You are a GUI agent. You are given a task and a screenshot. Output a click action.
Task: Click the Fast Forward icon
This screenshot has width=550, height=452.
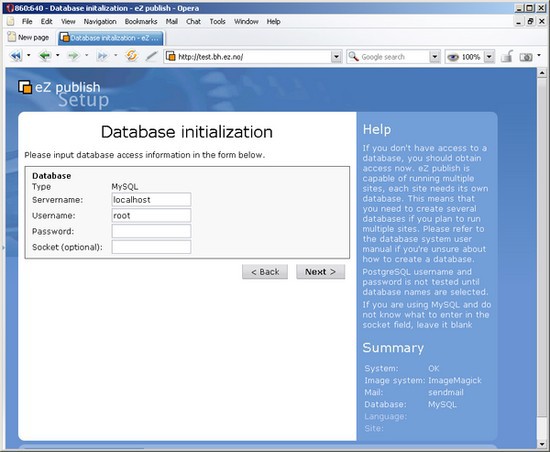point(102,56)
